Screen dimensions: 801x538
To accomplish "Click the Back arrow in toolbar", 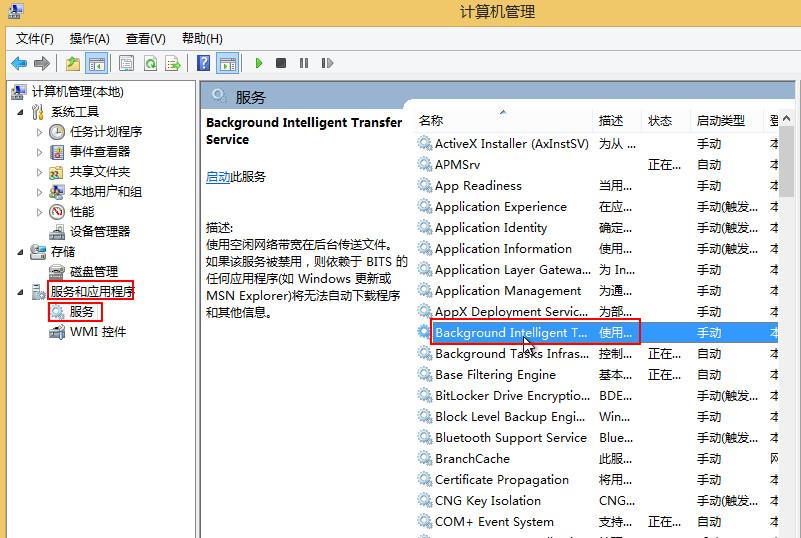I will (x=19, y=63).
